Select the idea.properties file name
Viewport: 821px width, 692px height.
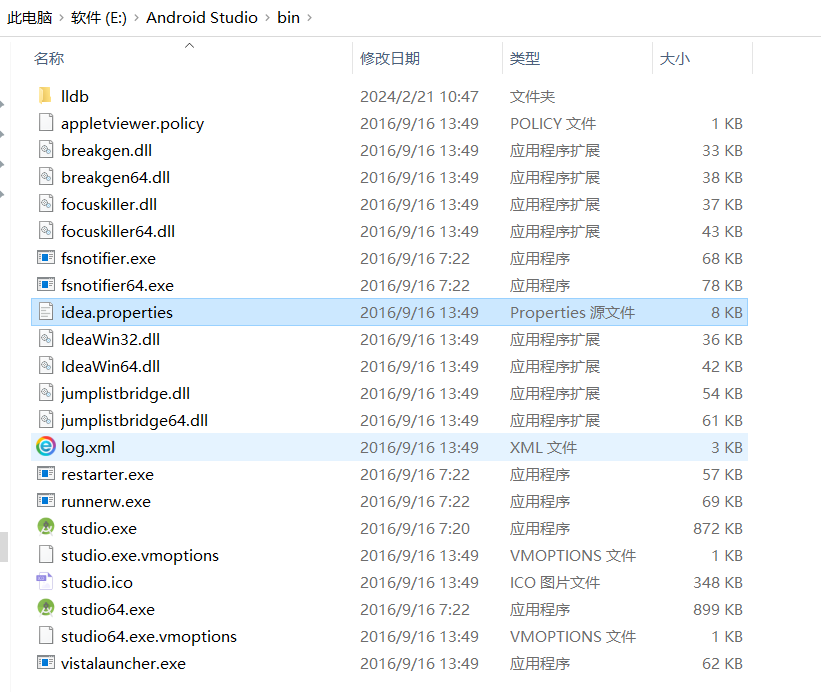click(117, 312)
